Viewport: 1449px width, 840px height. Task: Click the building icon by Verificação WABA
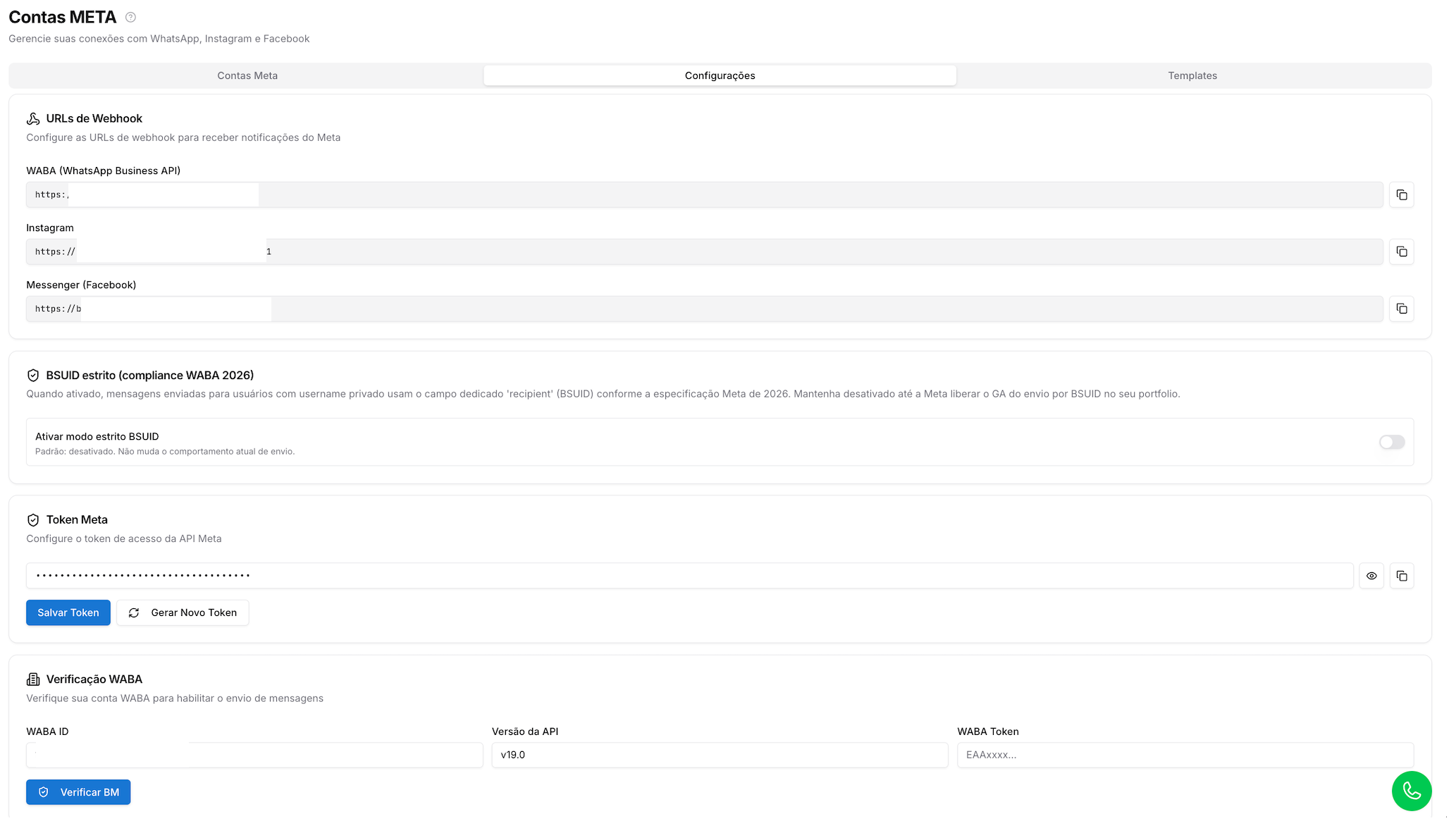pos(33,679)
